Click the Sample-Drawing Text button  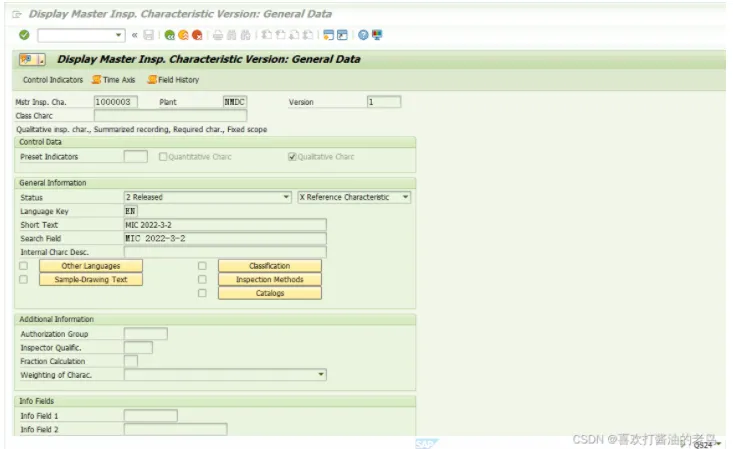coord(91,279)
